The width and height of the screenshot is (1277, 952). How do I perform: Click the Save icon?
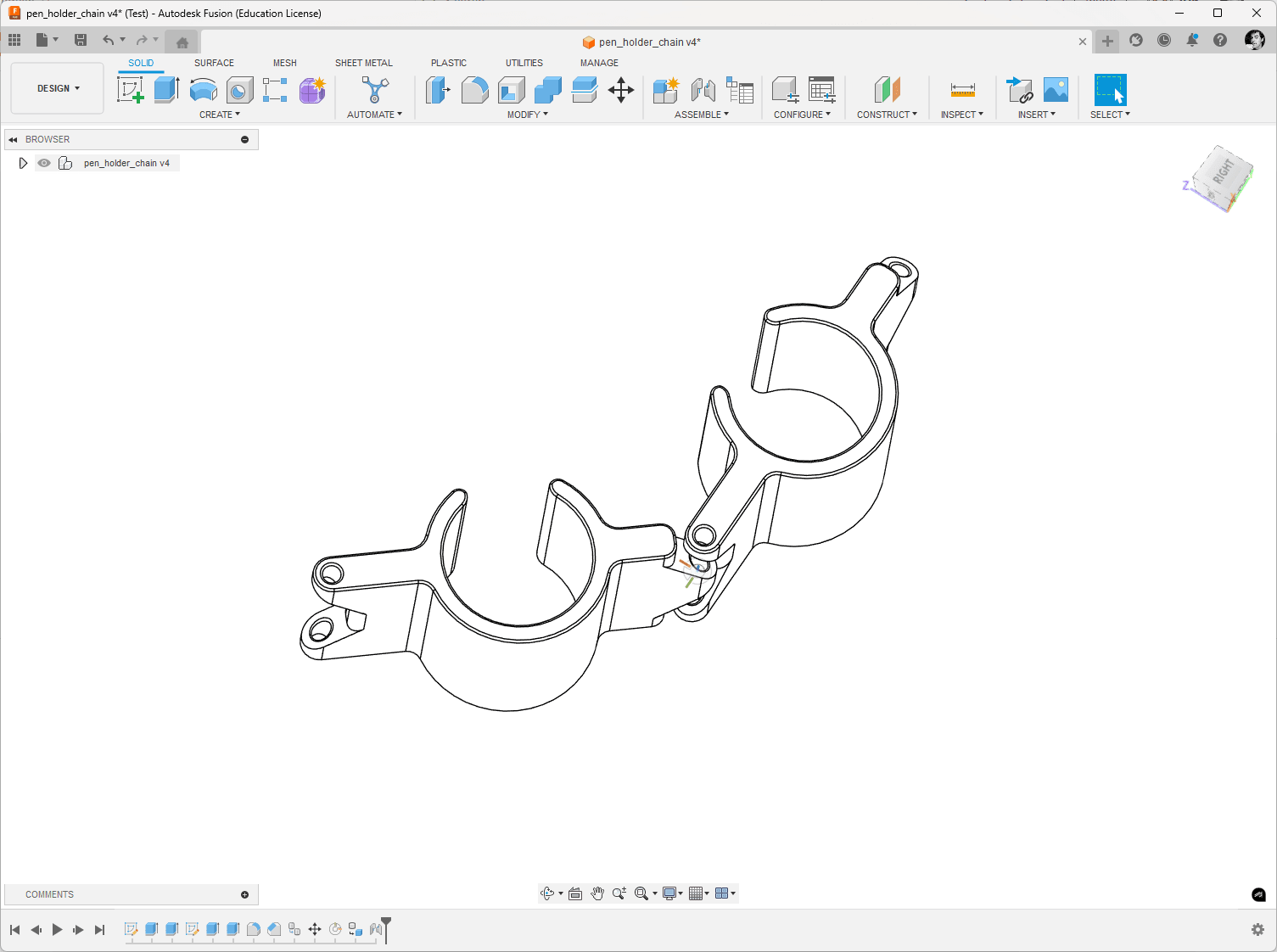81,40
